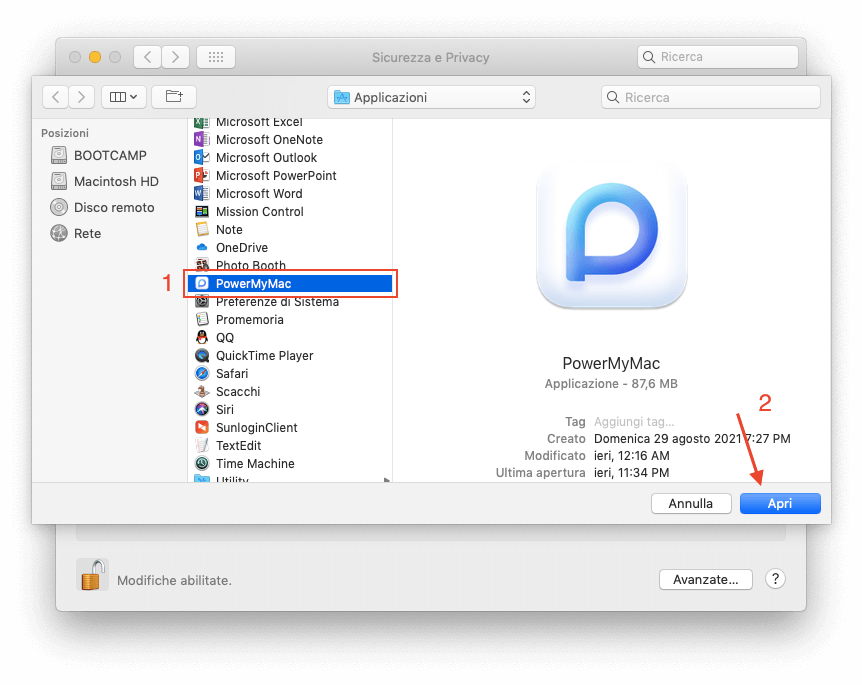Image resolution: width=862 pixels, height=685 pixels.
Task: Open the Applicazioni location dropdown
Action: (x=432, y=97)
